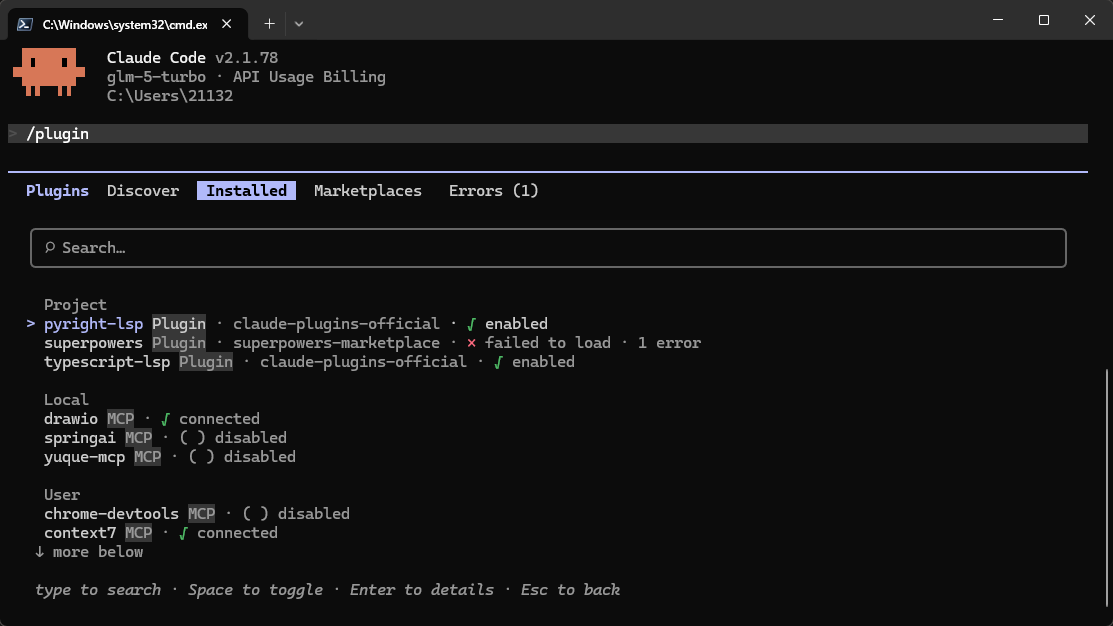1113x626 pixels.
Task: Click the MCP badge on drawio row
Action: pyautogui.click(x=121, y=419)
